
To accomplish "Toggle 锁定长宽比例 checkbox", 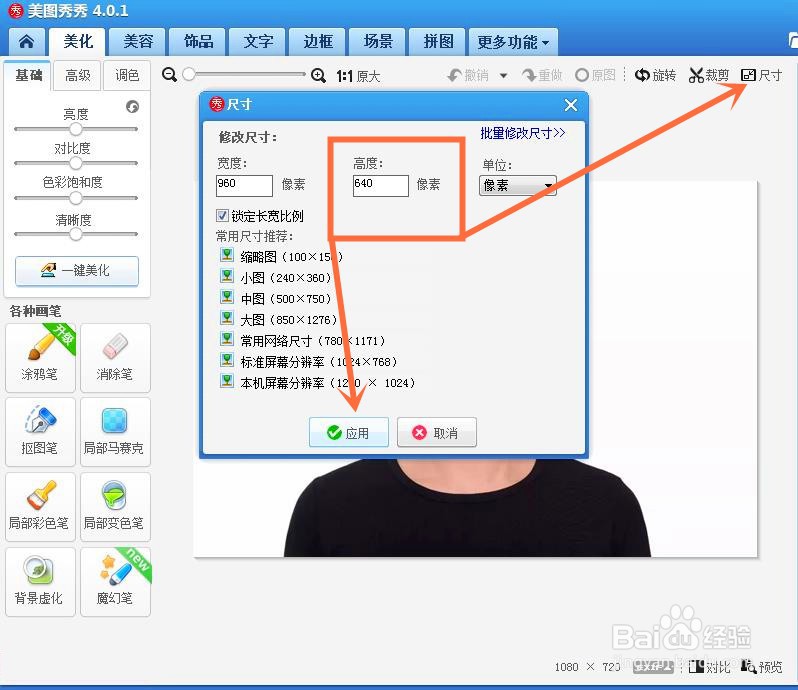I will (222, 215).
